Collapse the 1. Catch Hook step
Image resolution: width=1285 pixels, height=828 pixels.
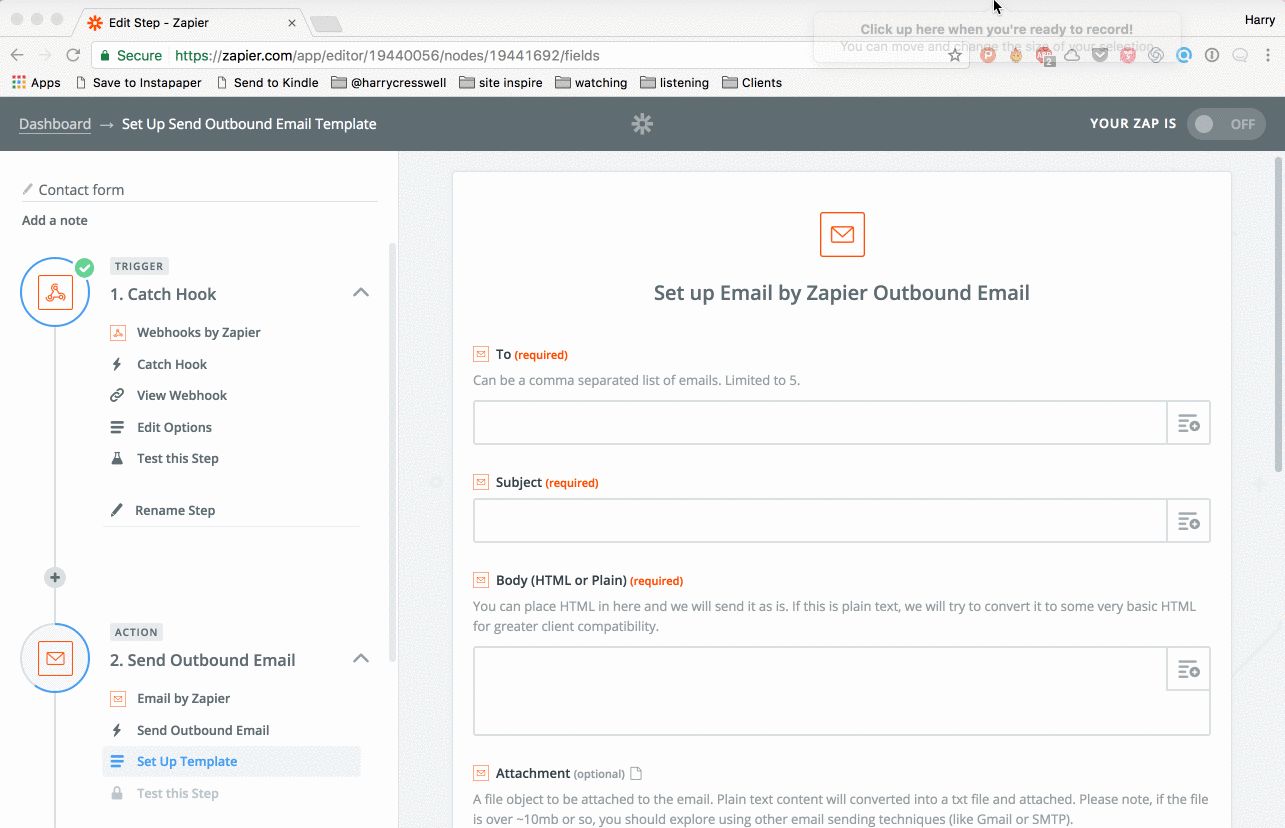click(x=361, y=293)
